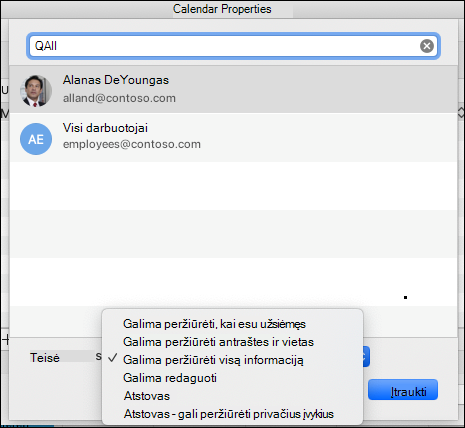Select Visi darbuotojai in the results

point(233,137)
